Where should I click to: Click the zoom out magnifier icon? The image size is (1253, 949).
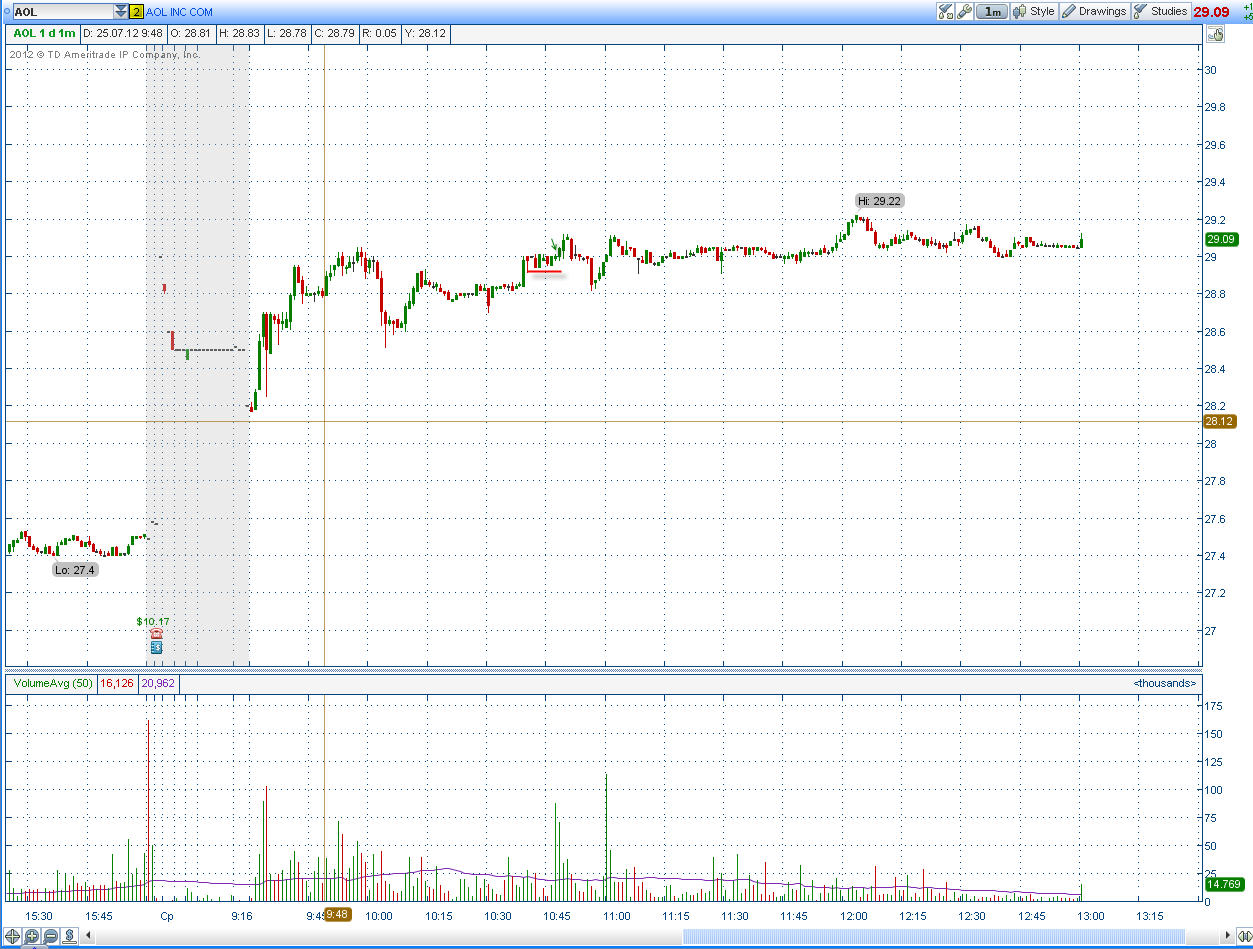coord(51,936)
